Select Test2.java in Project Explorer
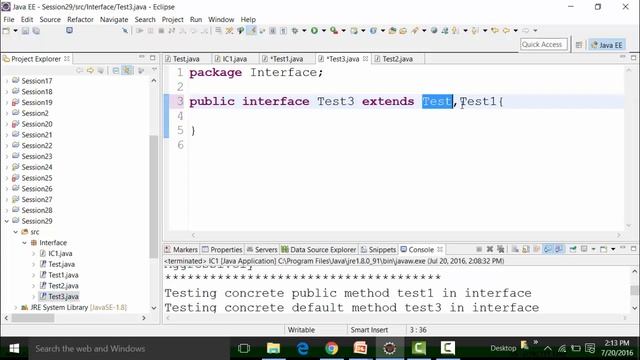 tap(63, 286)
